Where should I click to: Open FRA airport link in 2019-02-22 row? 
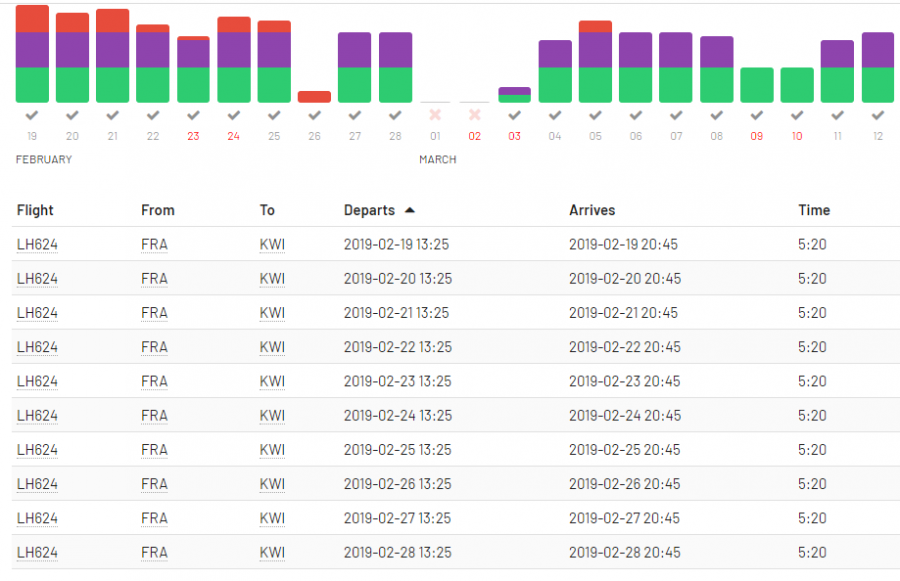coord(154,347)
